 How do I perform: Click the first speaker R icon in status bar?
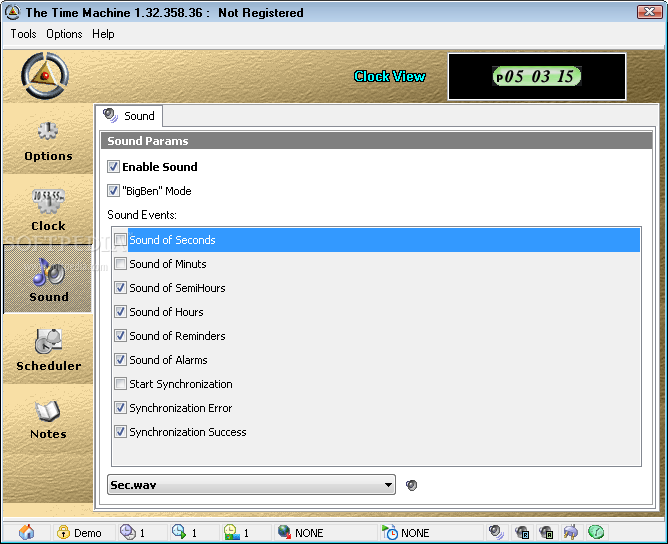coord(522,532)
